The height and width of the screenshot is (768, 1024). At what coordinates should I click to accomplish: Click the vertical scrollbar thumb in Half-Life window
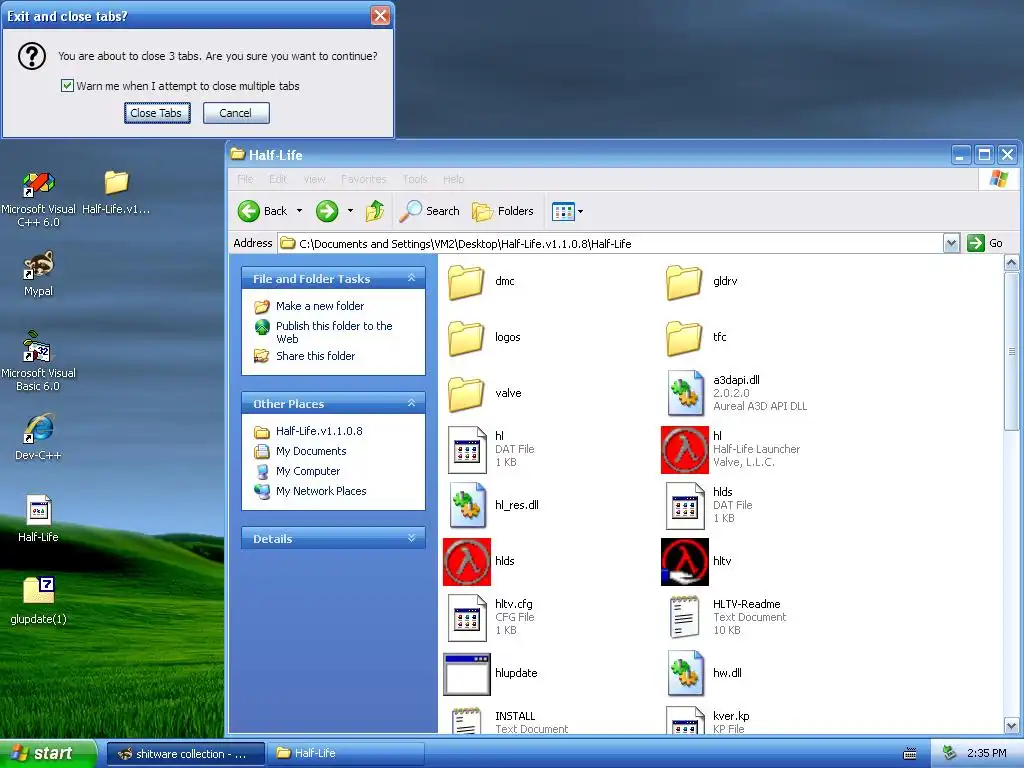tap(1011, 351)
